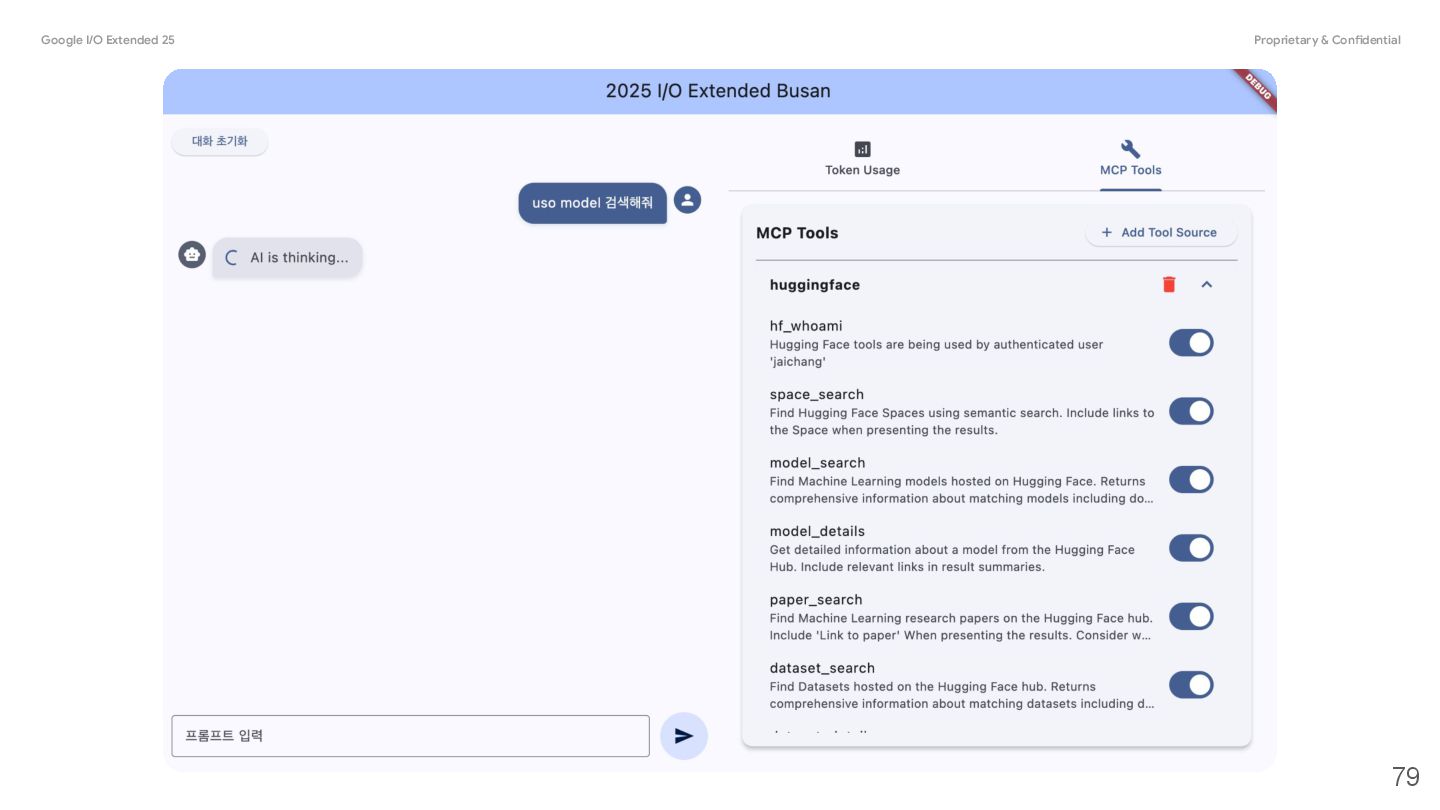Click 'Proprietary & Confidential' text
The image size is (1440, 810).
tap(1327, 40)
